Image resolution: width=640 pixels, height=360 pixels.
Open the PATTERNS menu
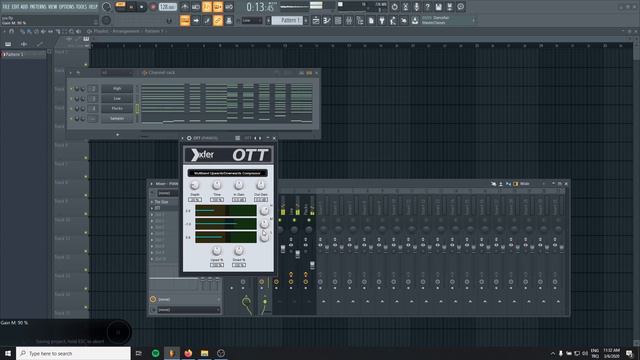(38, 7)
